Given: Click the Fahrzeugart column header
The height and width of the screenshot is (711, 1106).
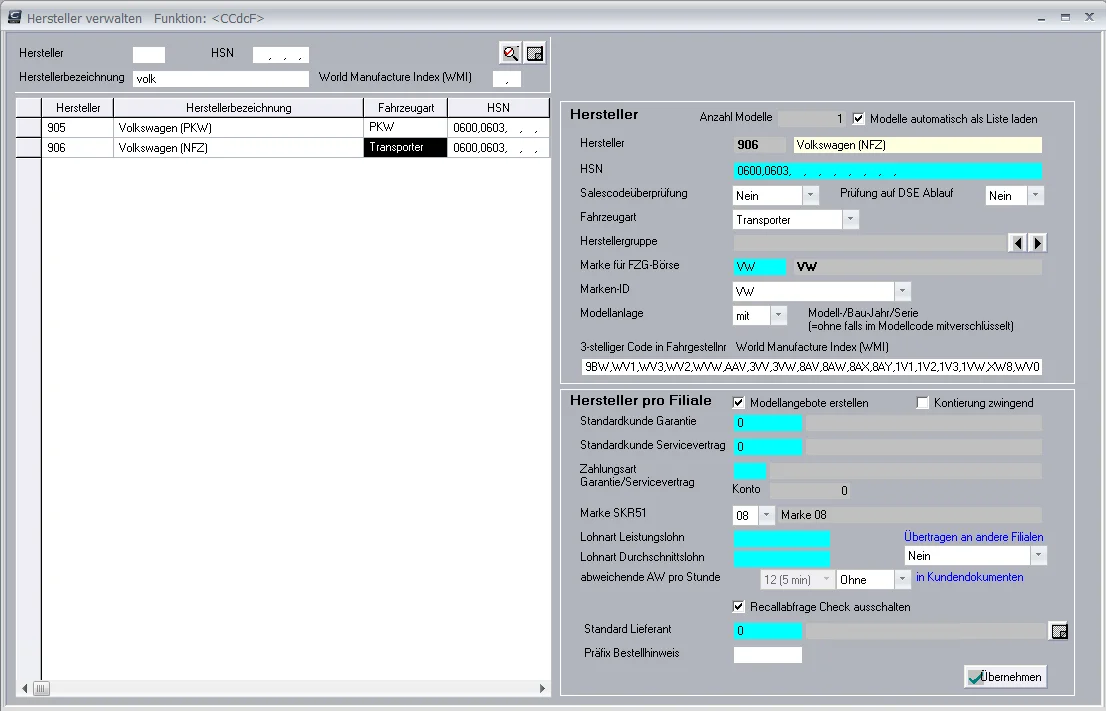Looking at the screenshot, I should click(x=406, y=108).
